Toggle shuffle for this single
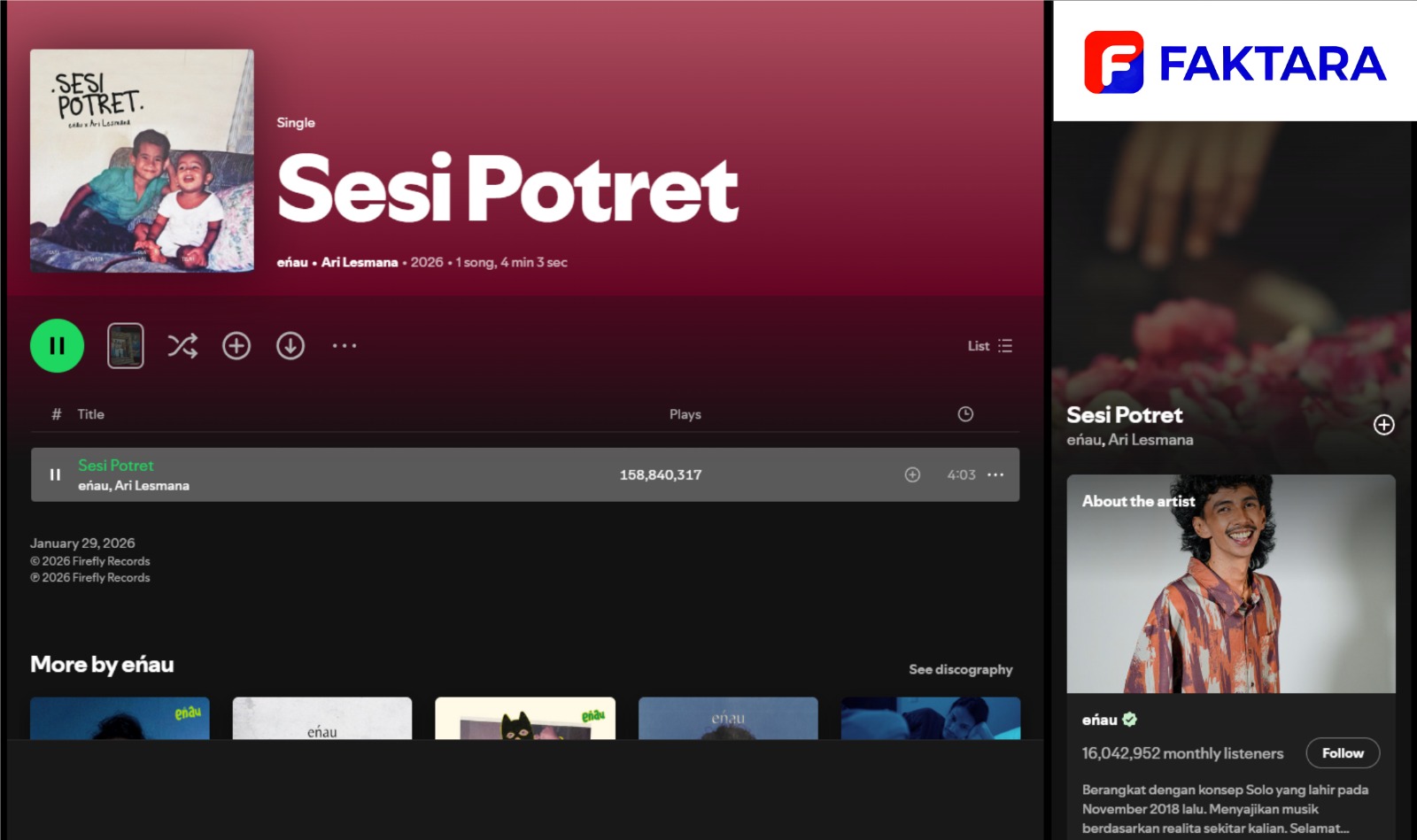The height and width of the screenshot is (840, 1417). tap(182, 346)
